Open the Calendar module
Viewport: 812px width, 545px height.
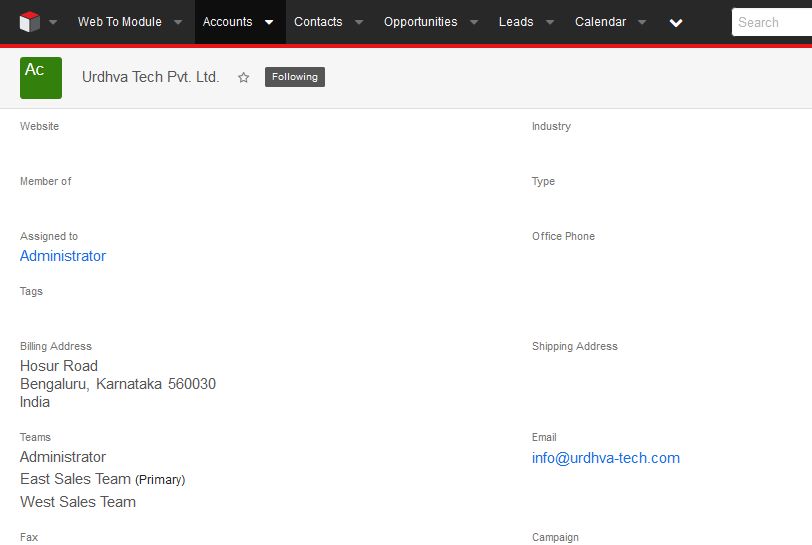click(600, 22)
